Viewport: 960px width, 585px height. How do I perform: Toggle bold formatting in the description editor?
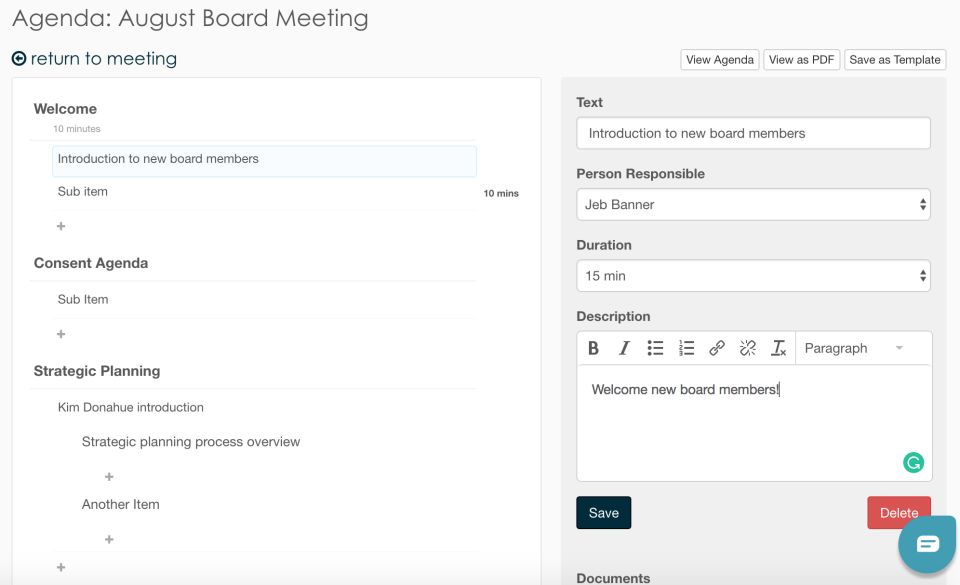click(592, 348)
